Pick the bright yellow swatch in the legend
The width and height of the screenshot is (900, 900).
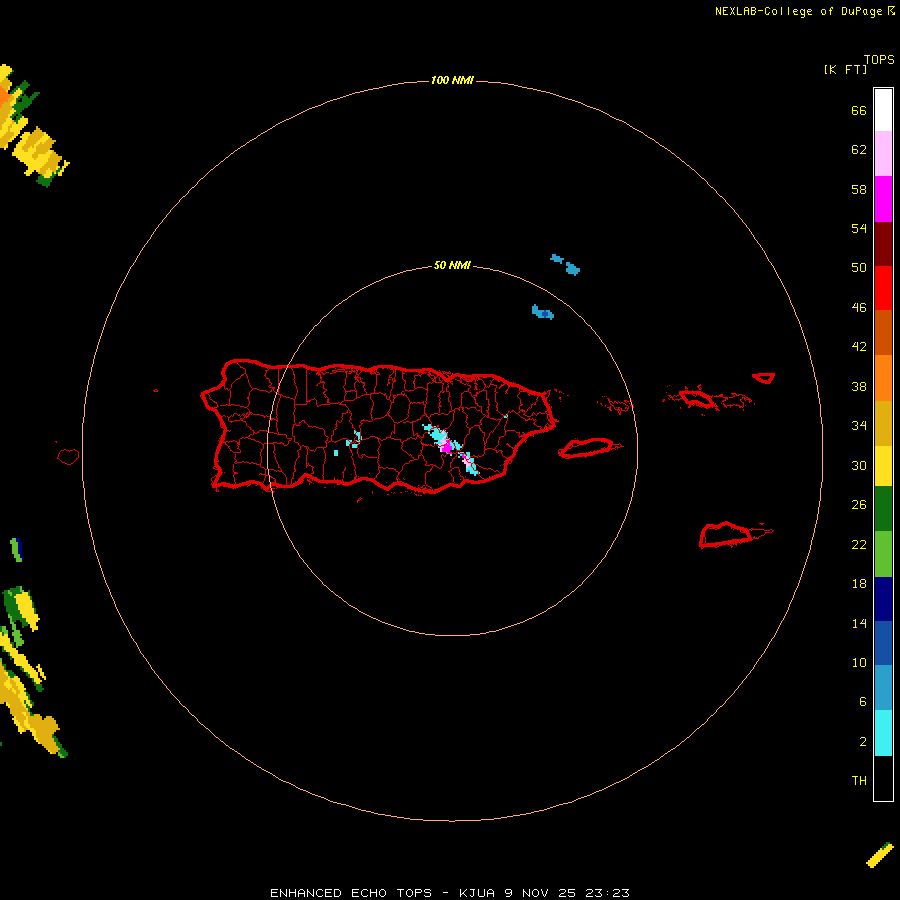click(883, 466)
